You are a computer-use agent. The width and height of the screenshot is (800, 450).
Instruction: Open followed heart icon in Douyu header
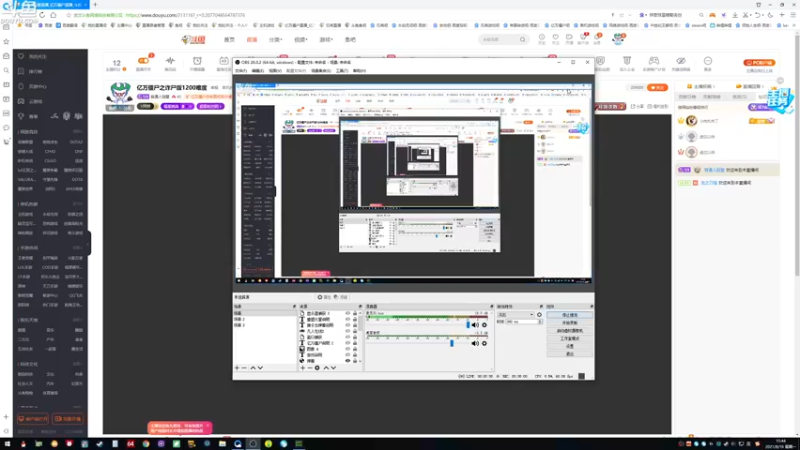click(556, 37)
